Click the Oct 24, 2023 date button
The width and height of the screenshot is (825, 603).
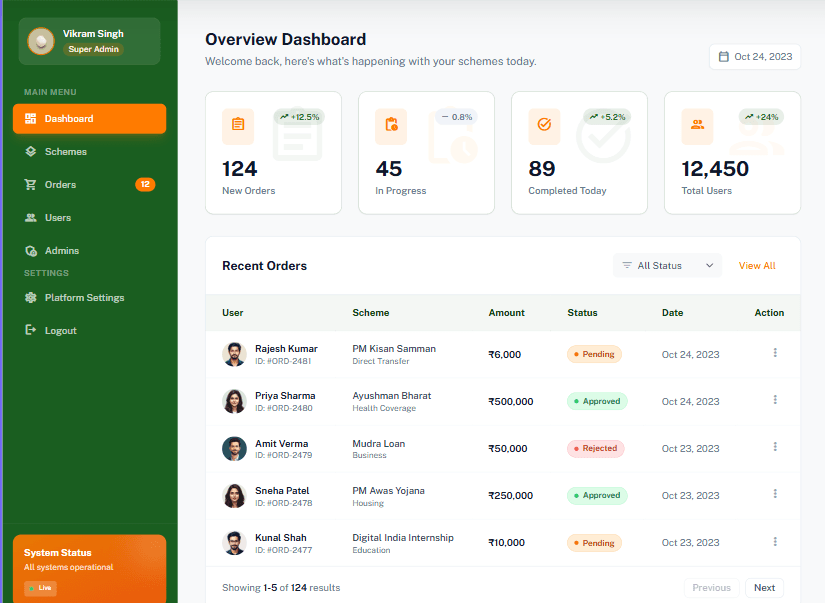[755, 57]
